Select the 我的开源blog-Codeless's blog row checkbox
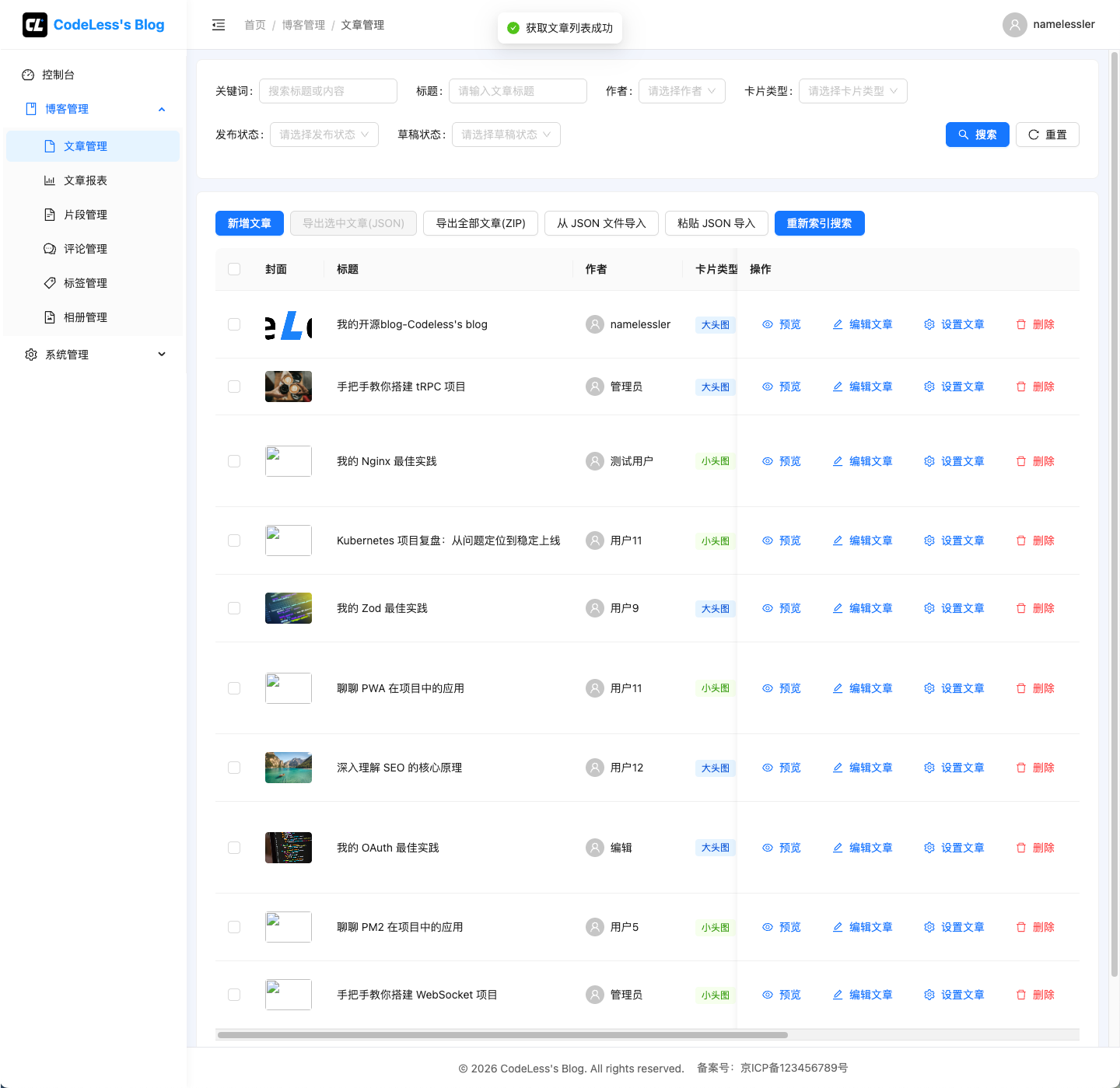The image size is (1120, 1088). [x=234, y=324]
